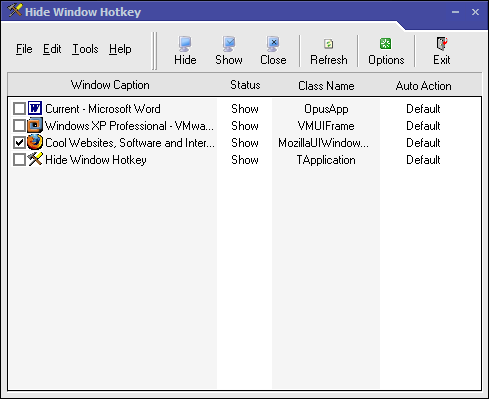Screen dimensions: 489x399
Task: Click the Show toolbar icon
Action: tap(229, 44)
